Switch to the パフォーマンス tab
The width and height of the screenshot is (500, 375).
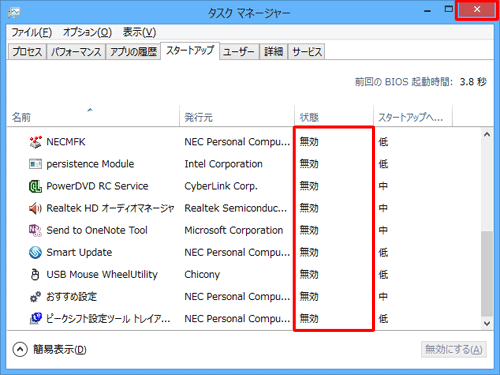click(x=76, y=52)
